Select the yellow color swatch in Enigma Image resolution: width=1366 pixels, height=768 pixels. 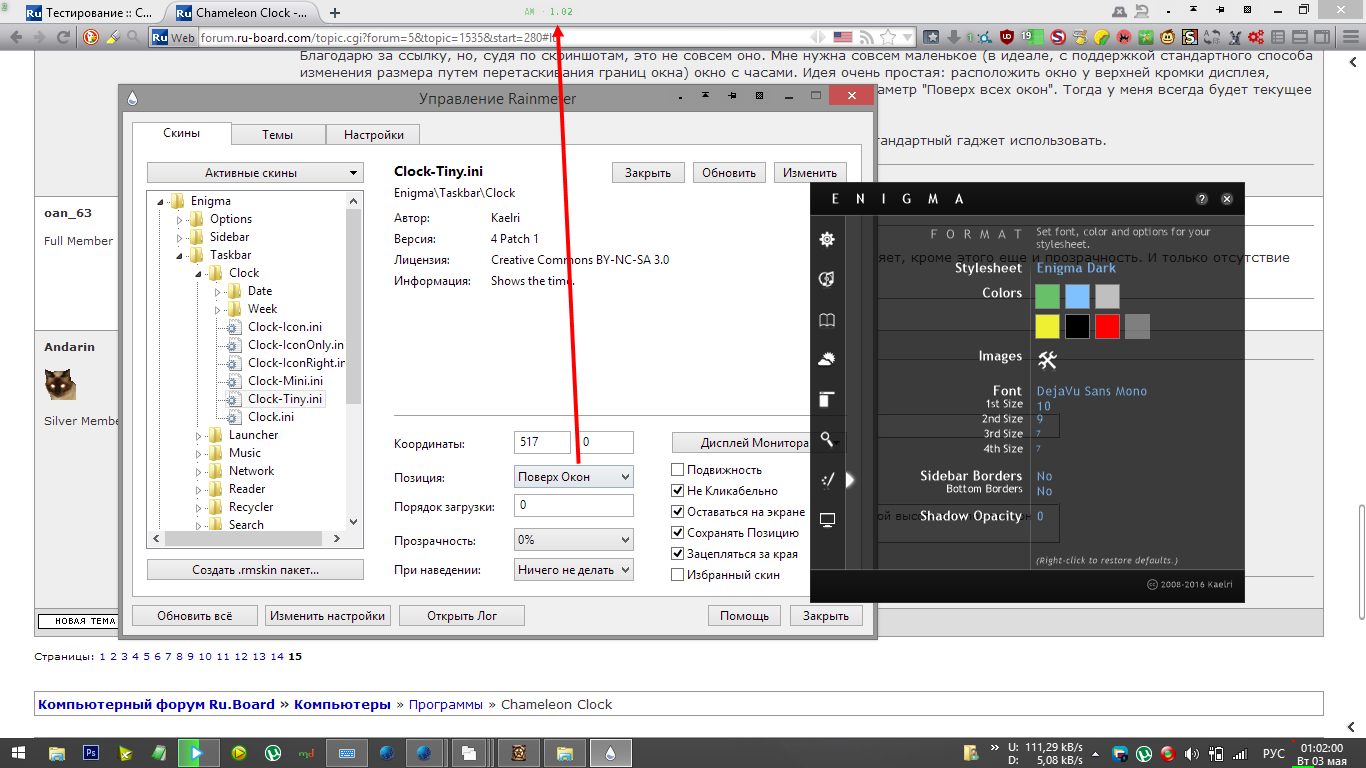click(x=1047, y=326)
